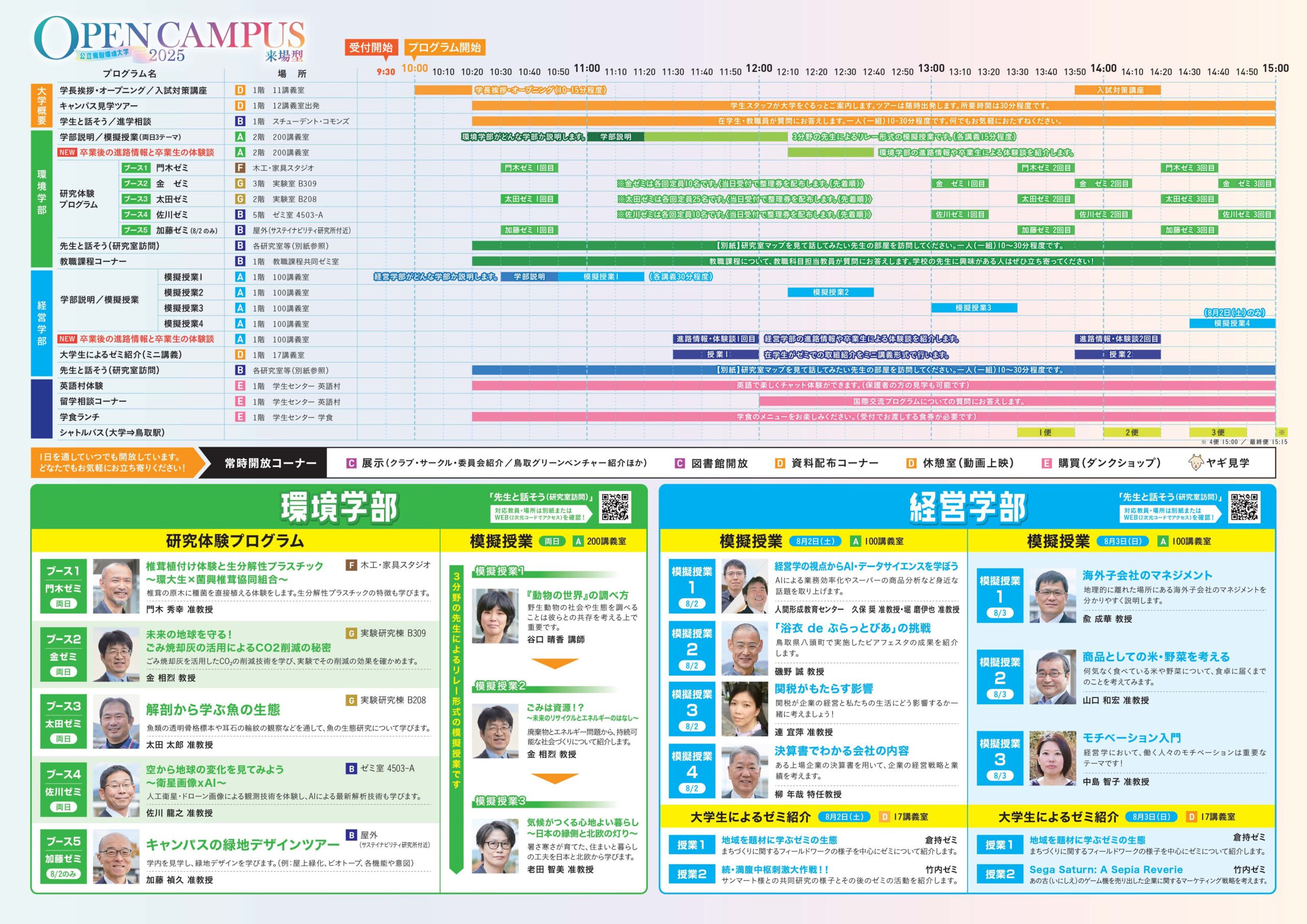Click the ブース2 金ゼミ green label box
Viewport: 1307px width, 924px height.
(63, 655)
